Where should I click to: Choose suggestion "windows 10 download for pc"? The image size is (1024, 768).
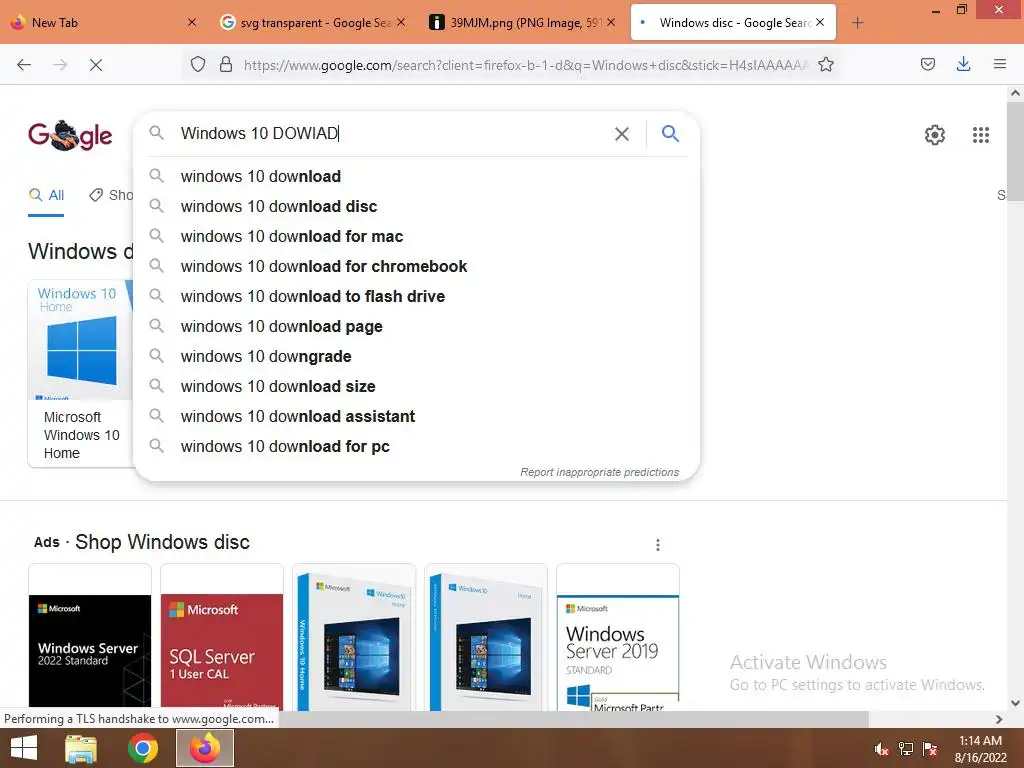[416, 447]
